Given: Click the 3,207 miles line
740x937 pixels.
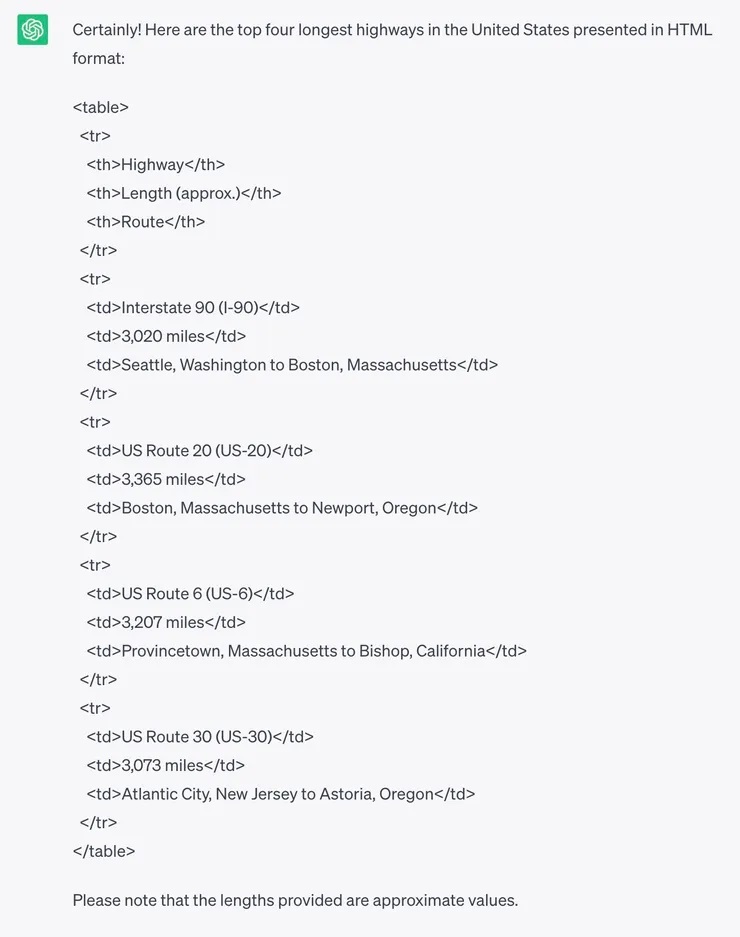Looking at the screenshot, I should click(165, 622).
